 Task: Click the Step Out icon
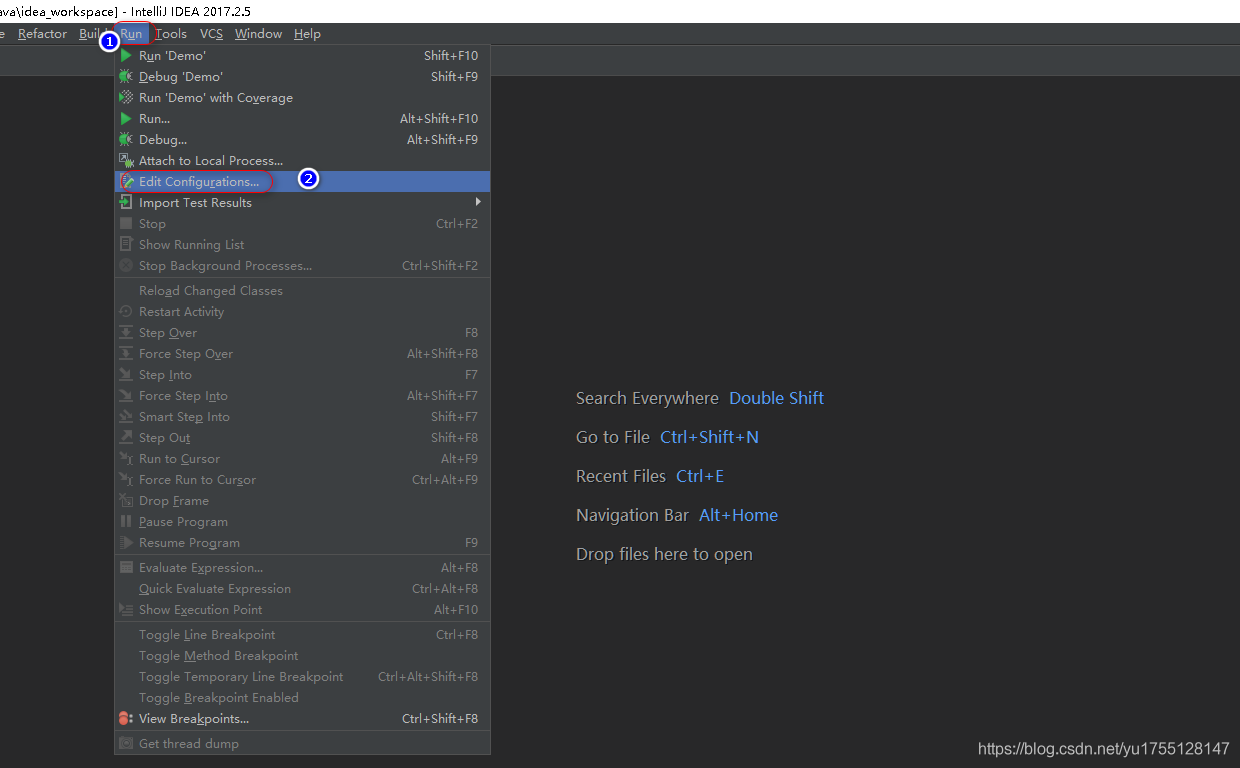click(126, 438)
